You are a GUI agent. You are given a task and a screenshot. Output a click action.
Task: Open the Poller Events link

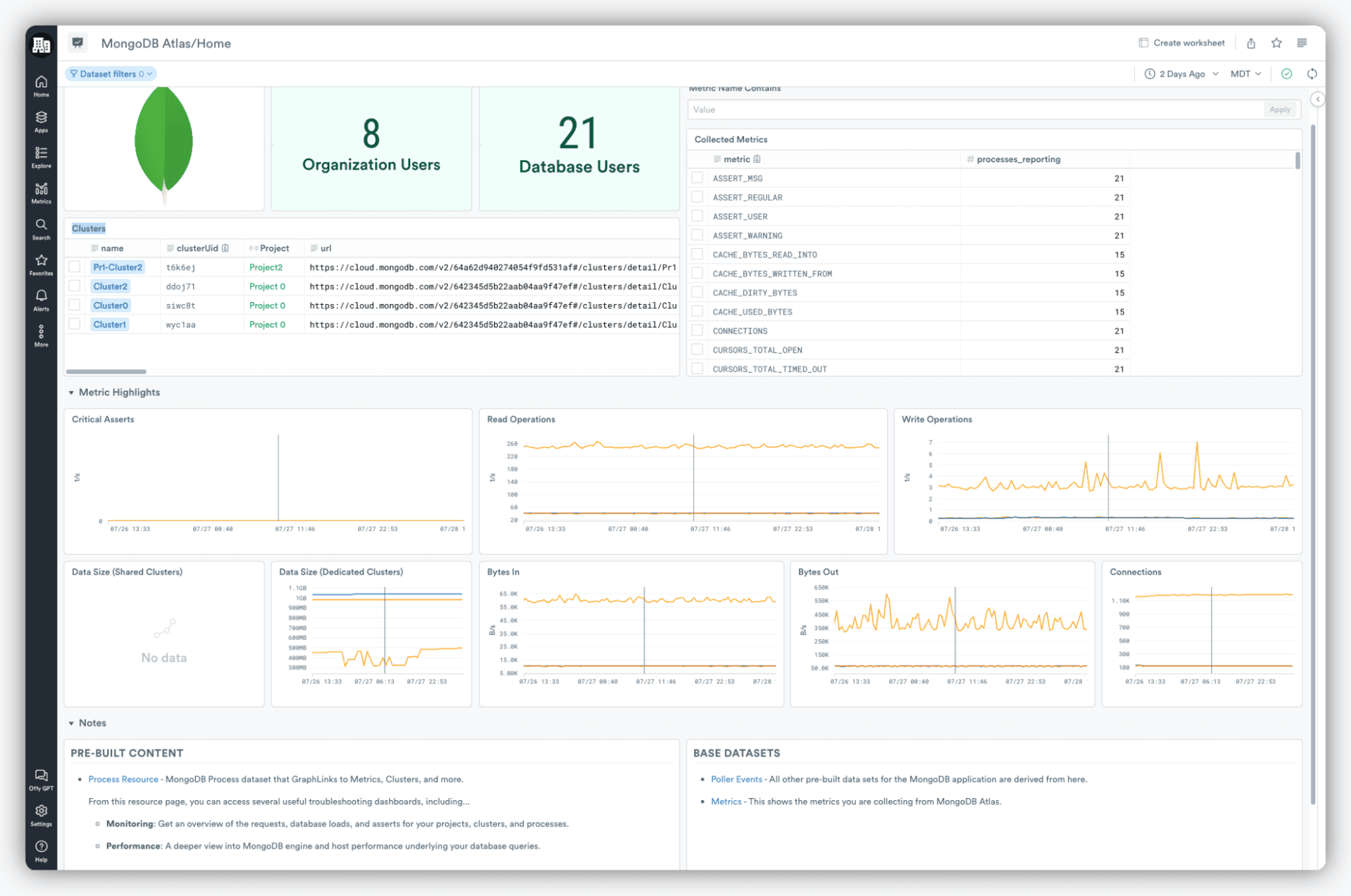[x=736, y=779]
